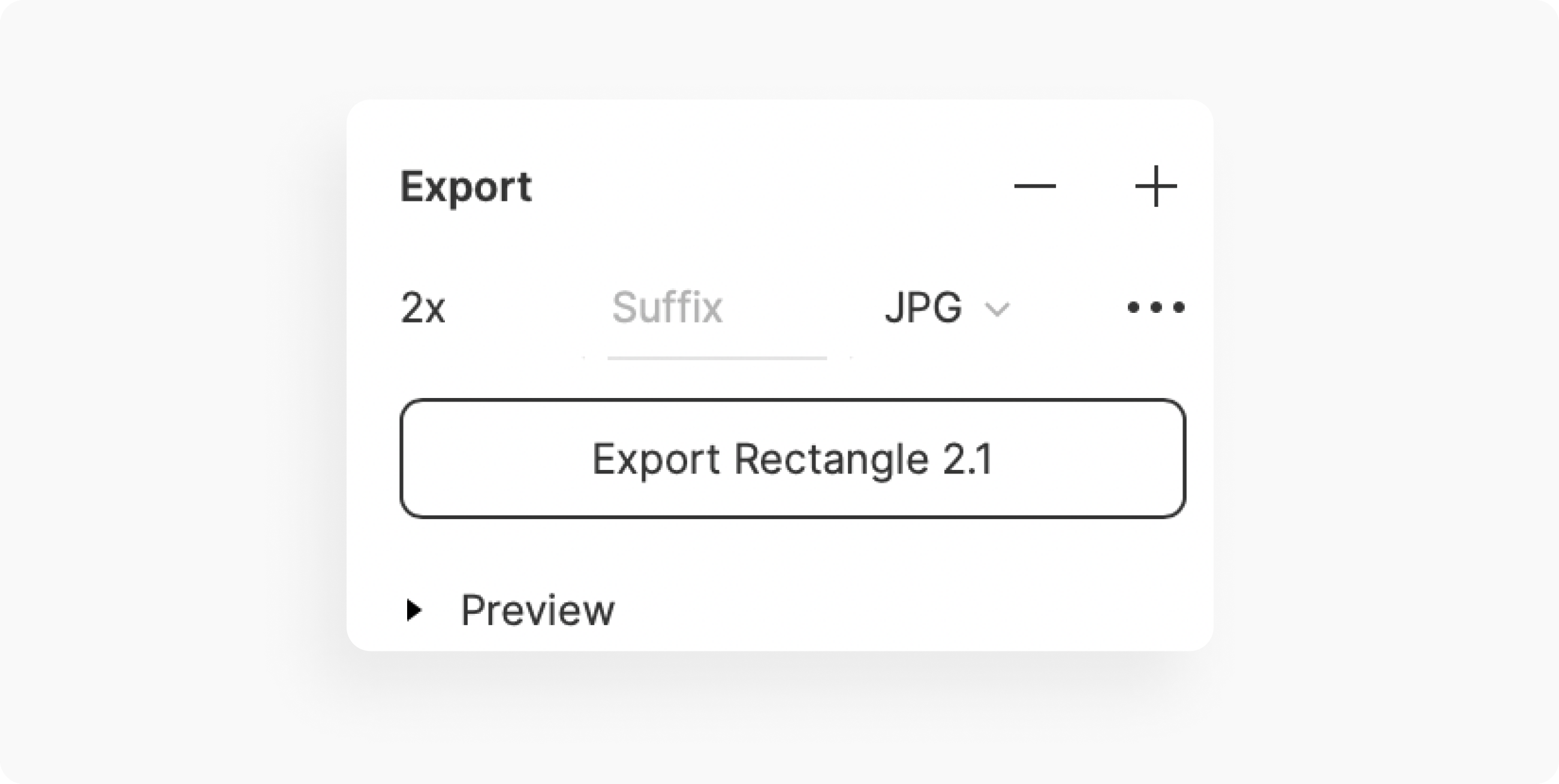Image resolution: width=1559 pixels, height=784 pixels.
Task: Add a new export setting with plus icon
Action: coord(1156,186)
